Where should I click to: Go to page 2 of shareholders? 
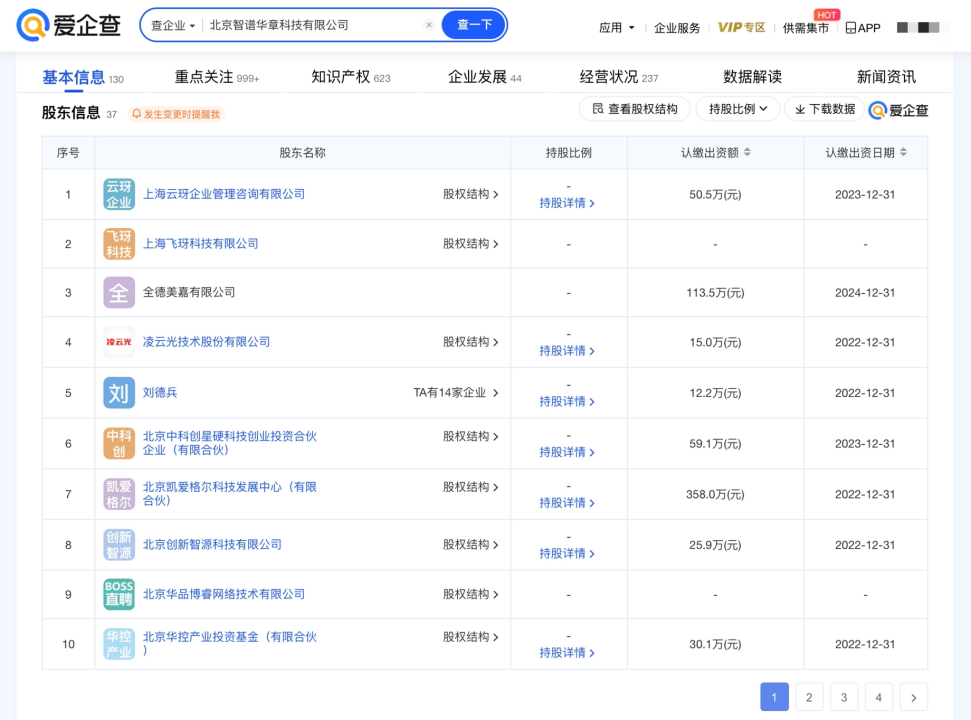(x=809, y=697)
